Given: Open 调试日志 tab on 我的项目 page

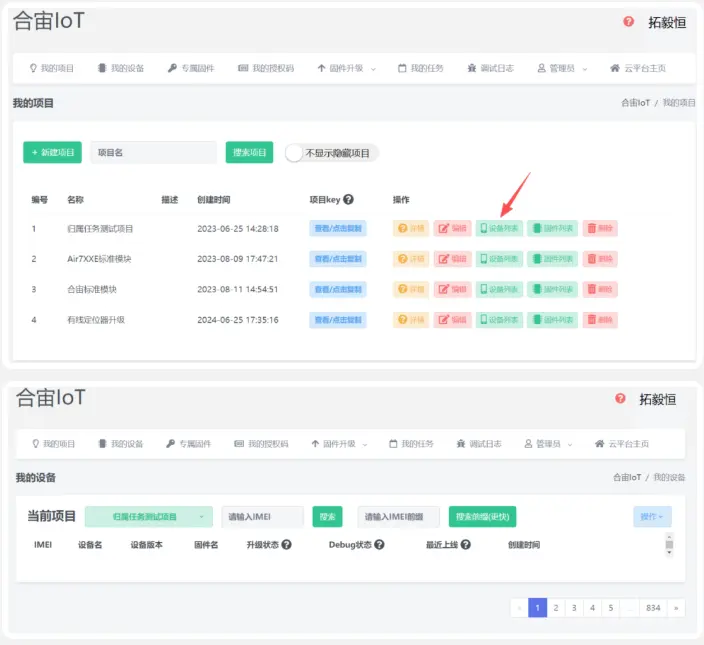Looking at the screenshot, I should point(490,68).
